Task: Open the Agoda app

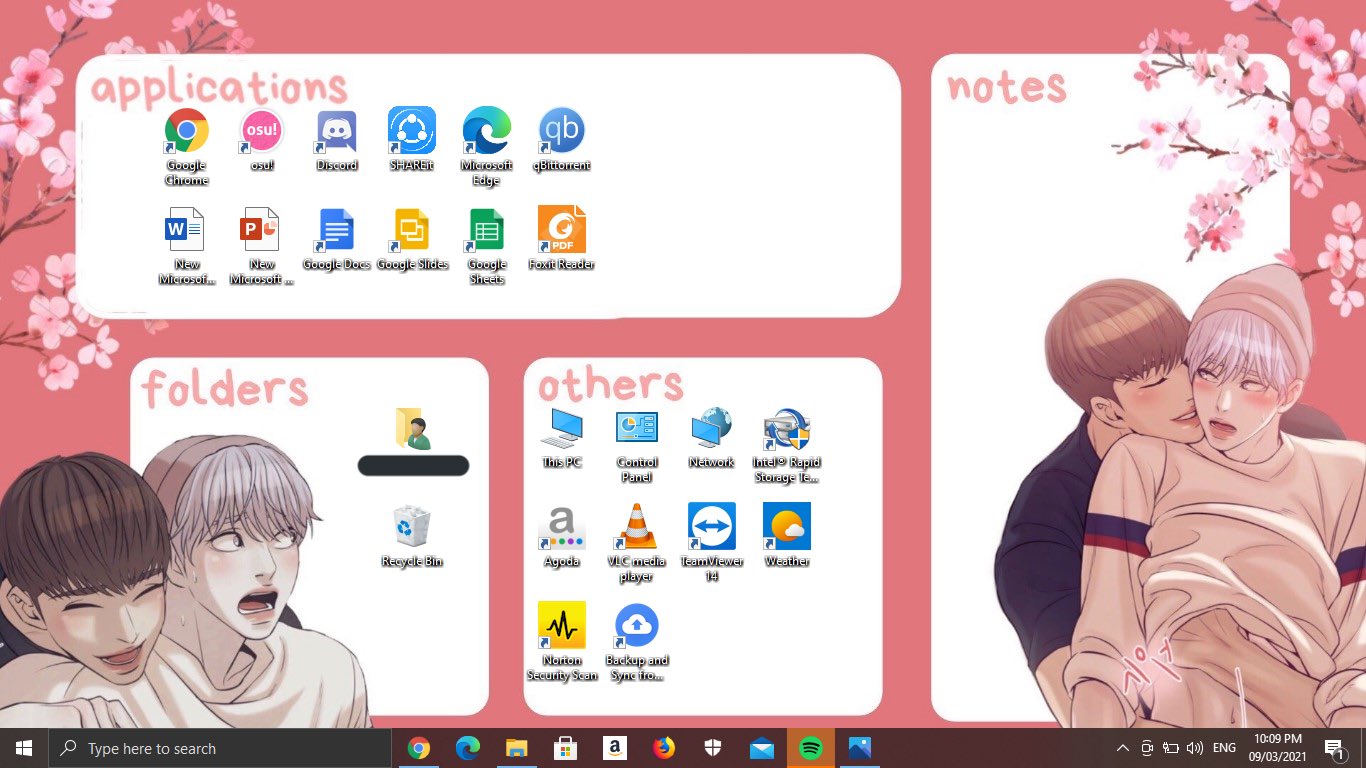Action: [561, 527]
